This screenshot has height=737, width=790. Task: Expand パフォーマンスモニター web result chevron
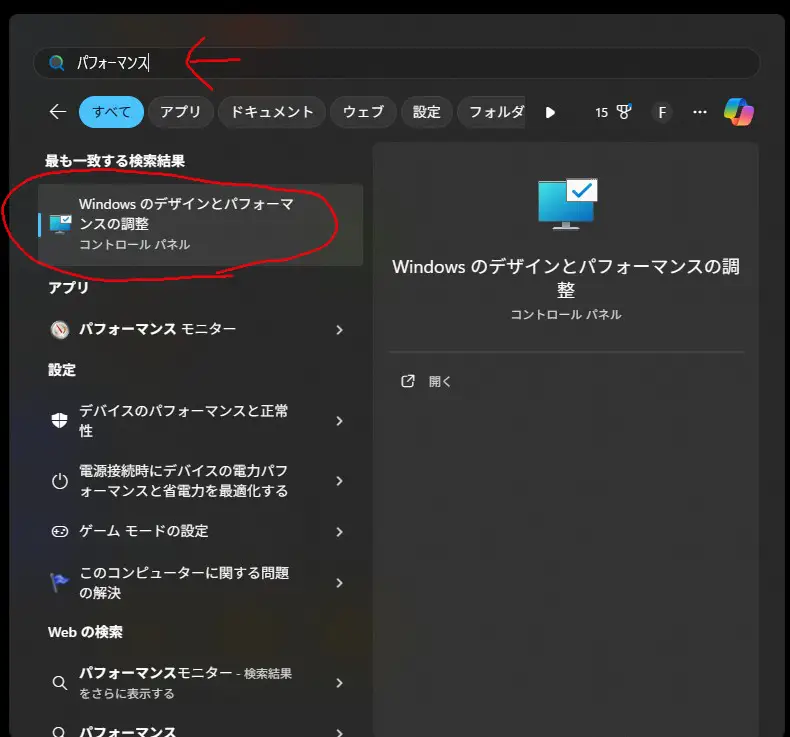[340, 684]
